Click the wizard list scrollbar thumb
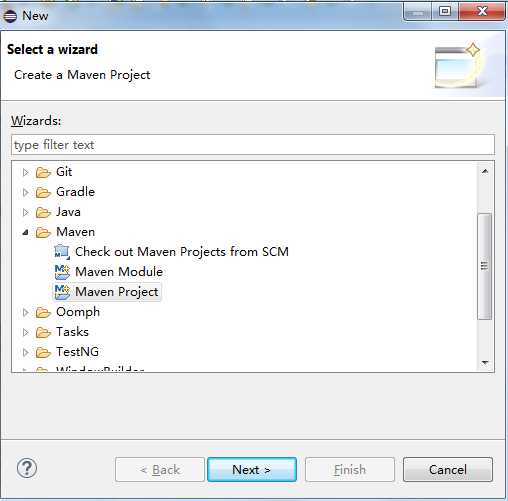Image resolution: width=508 pixels, height=501 pixels. 485,266
